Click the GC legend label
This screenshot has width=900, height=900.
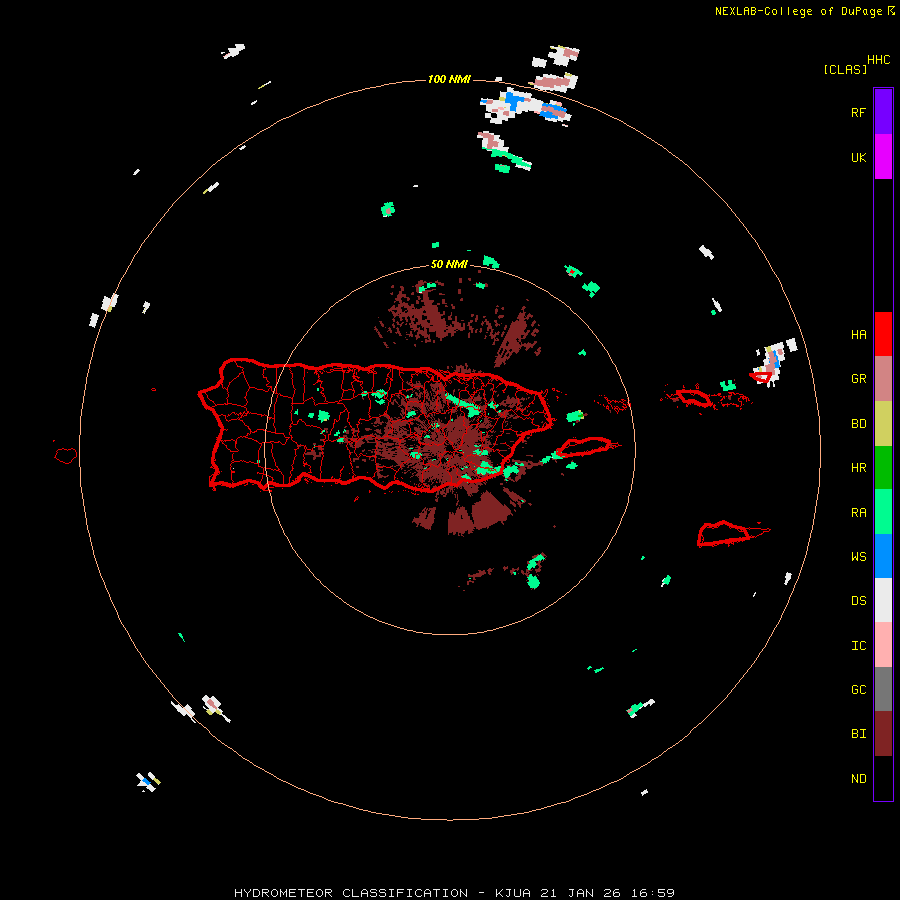pyautogui.click(x=858, y=689)
